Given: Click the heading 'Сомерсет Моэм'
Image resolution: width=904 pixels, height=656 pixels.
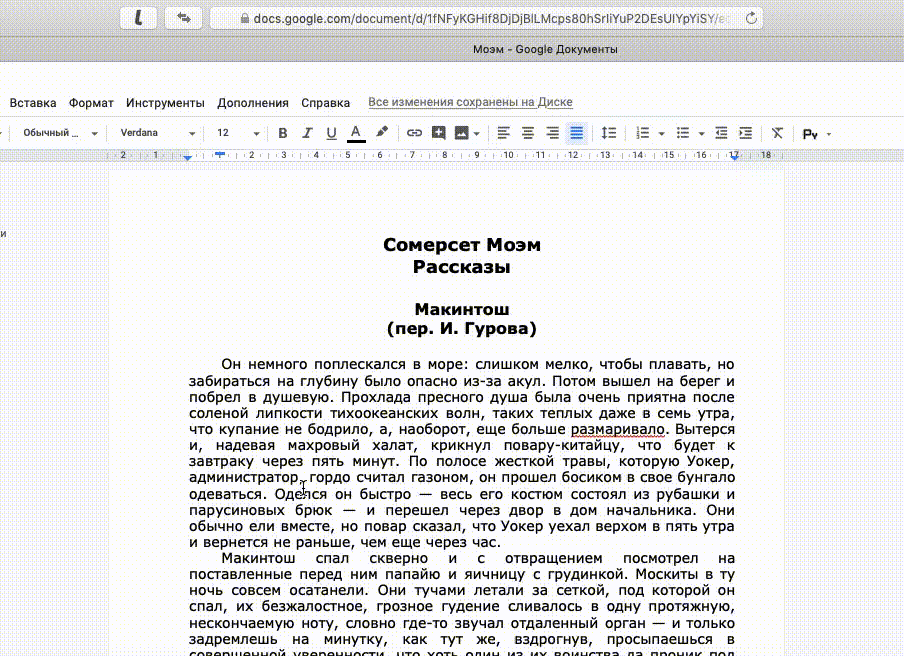Looking at the screenshot, I should (462, 244).
